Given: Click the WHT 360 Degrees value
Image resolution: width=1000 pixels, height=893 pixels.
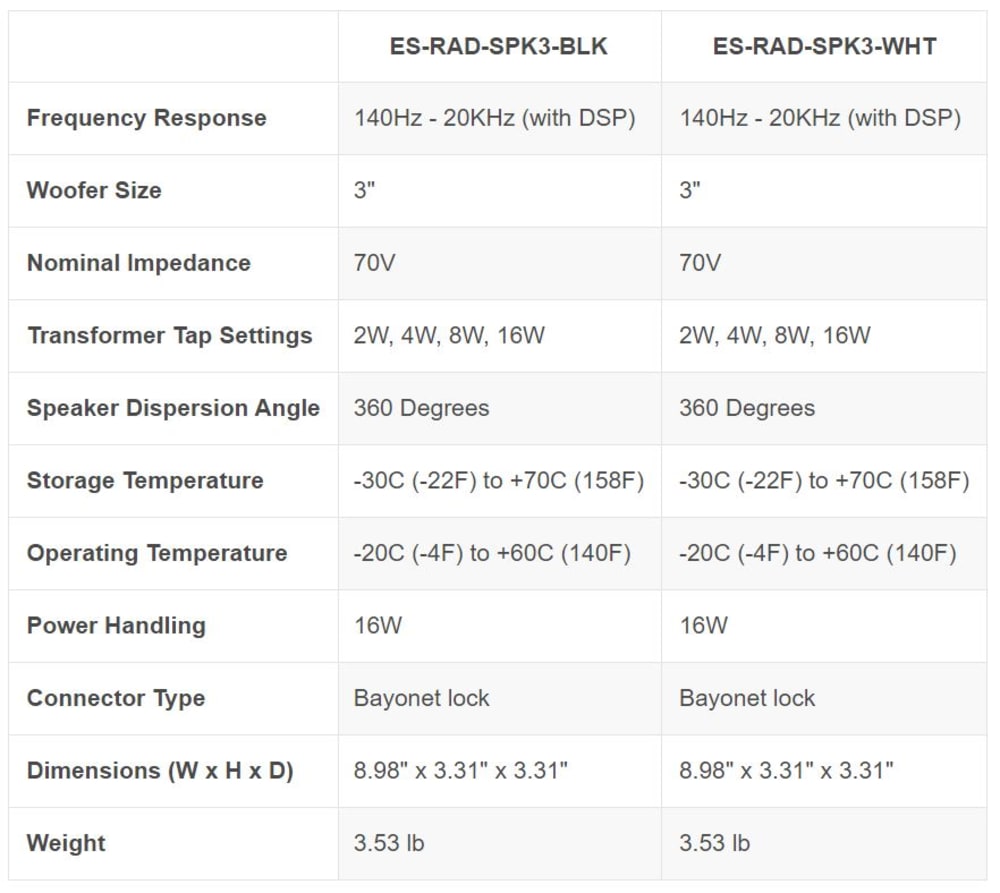Looking at the screenshot, I should tap(747, 408).
